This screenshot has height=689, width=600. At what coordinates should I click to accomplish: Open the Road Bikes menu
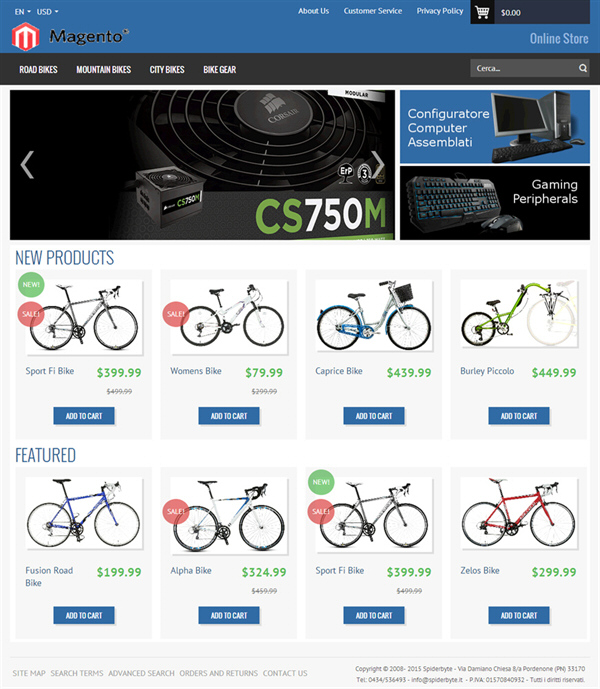[x=38, y=69]
